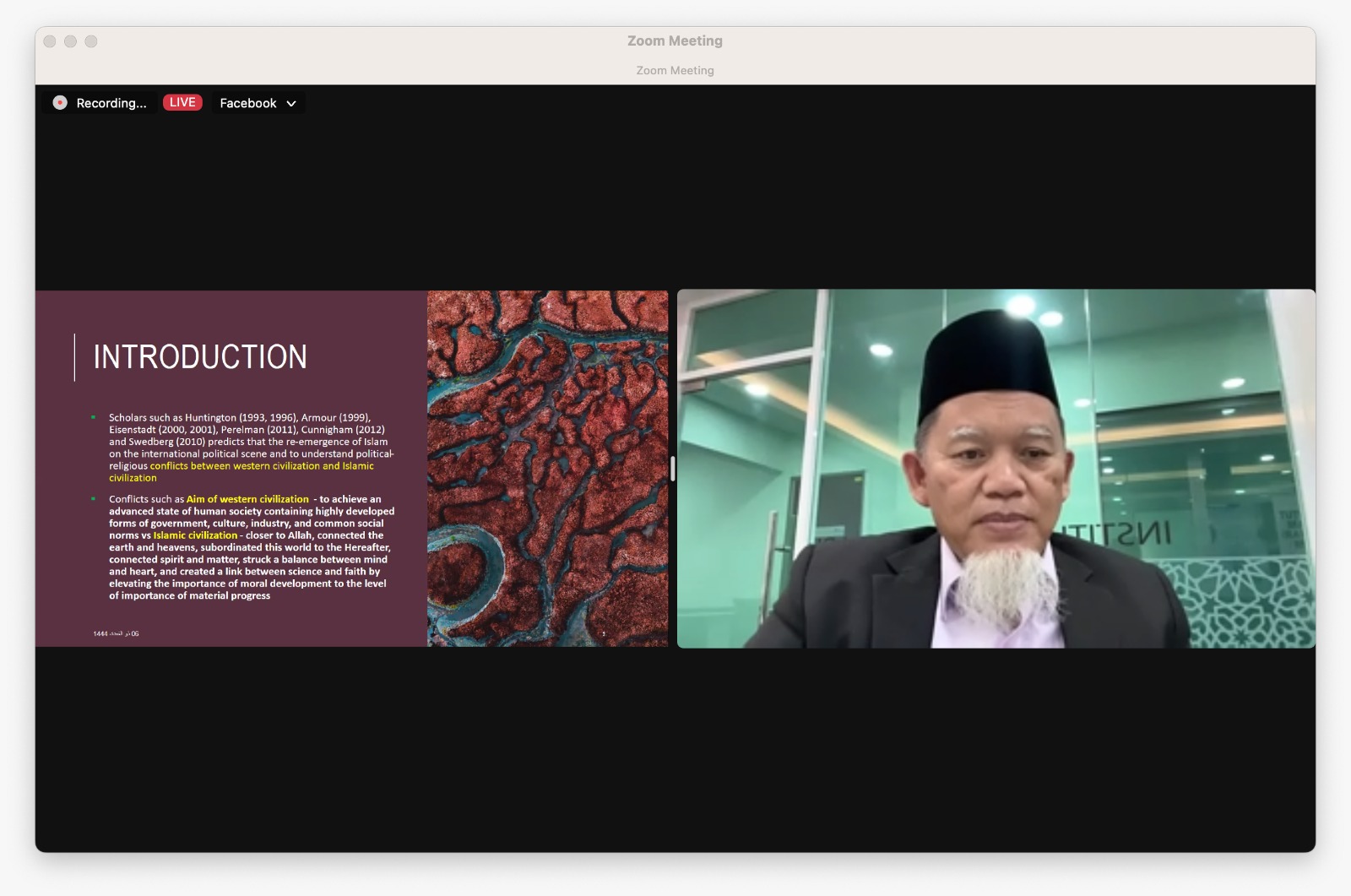Click the divider handle between slide and video

click(x=672, y=469)
